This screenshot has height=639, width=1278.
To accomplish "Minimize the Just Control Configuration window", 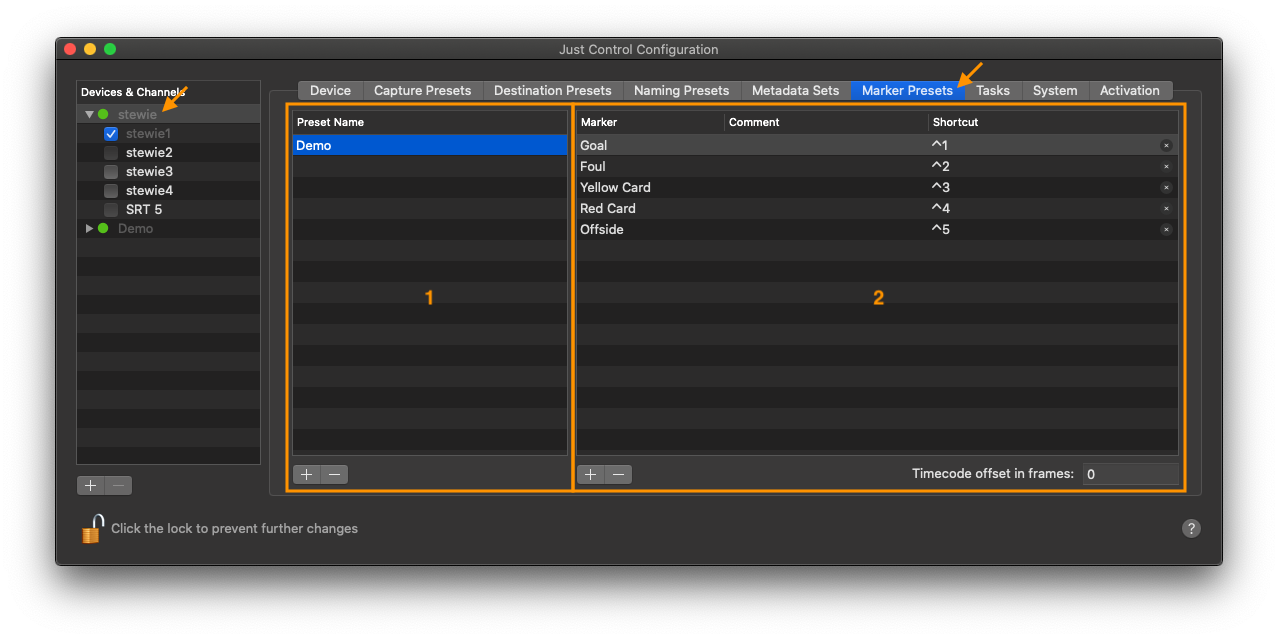I will click(90, 49).
